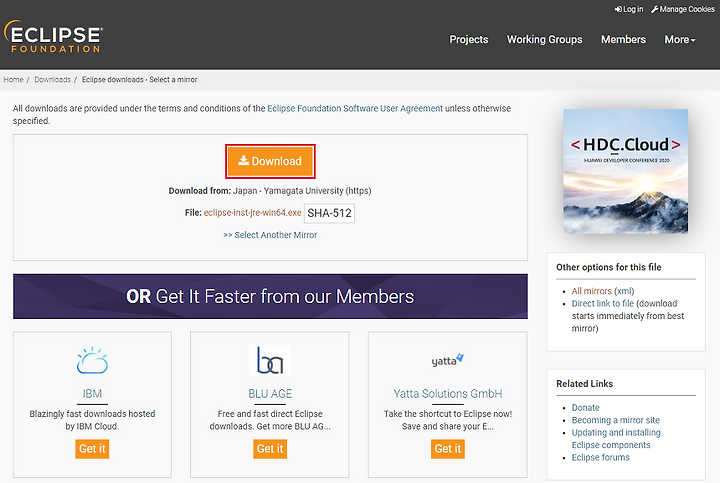Click the Get It Faster members banner
The image size is (720, 483).
pyautogui.click(x=270, y=296)
